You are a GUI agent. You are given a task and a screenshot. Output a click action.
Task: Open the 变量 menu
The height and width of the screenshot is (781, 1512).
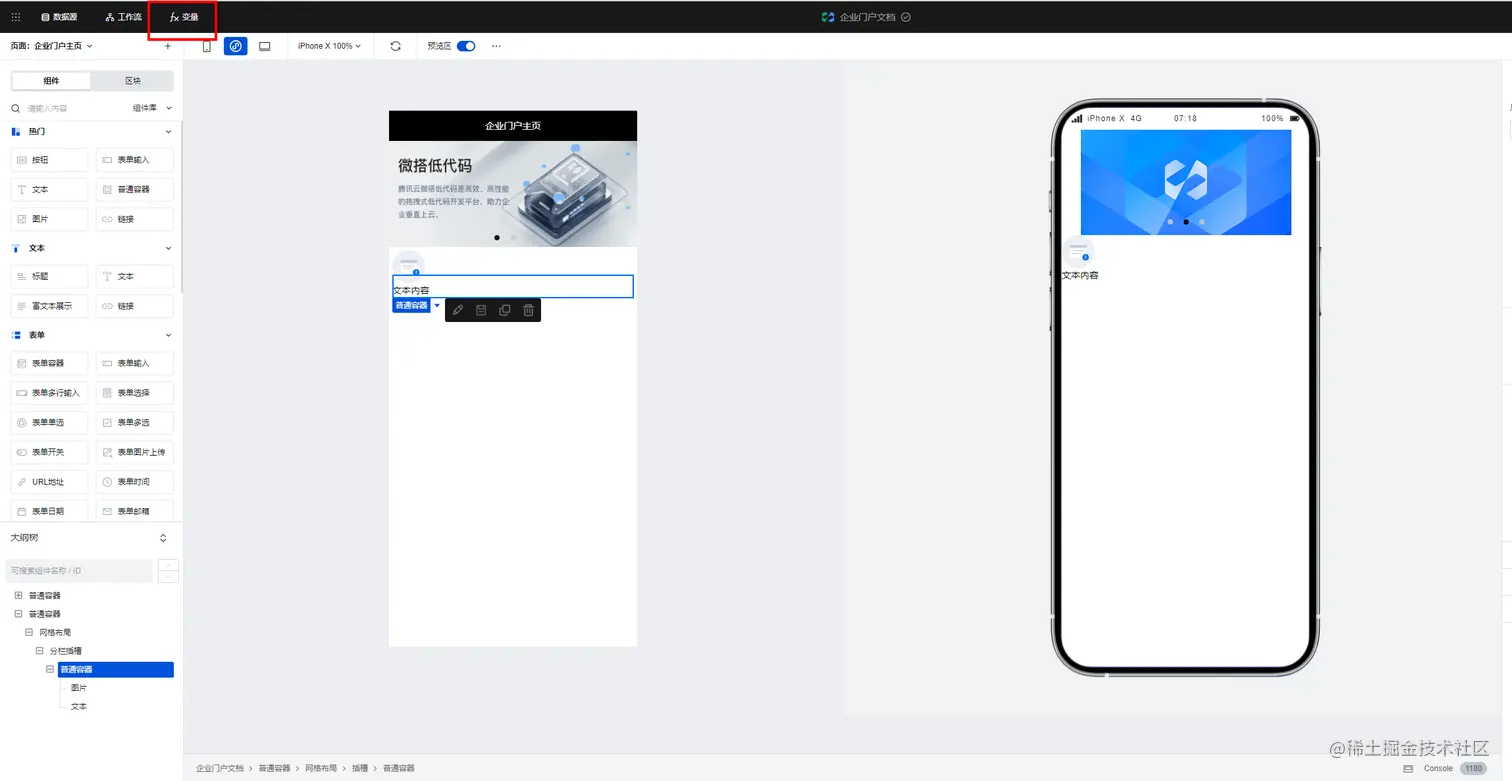pyautogui.click(x=184, y=17)
